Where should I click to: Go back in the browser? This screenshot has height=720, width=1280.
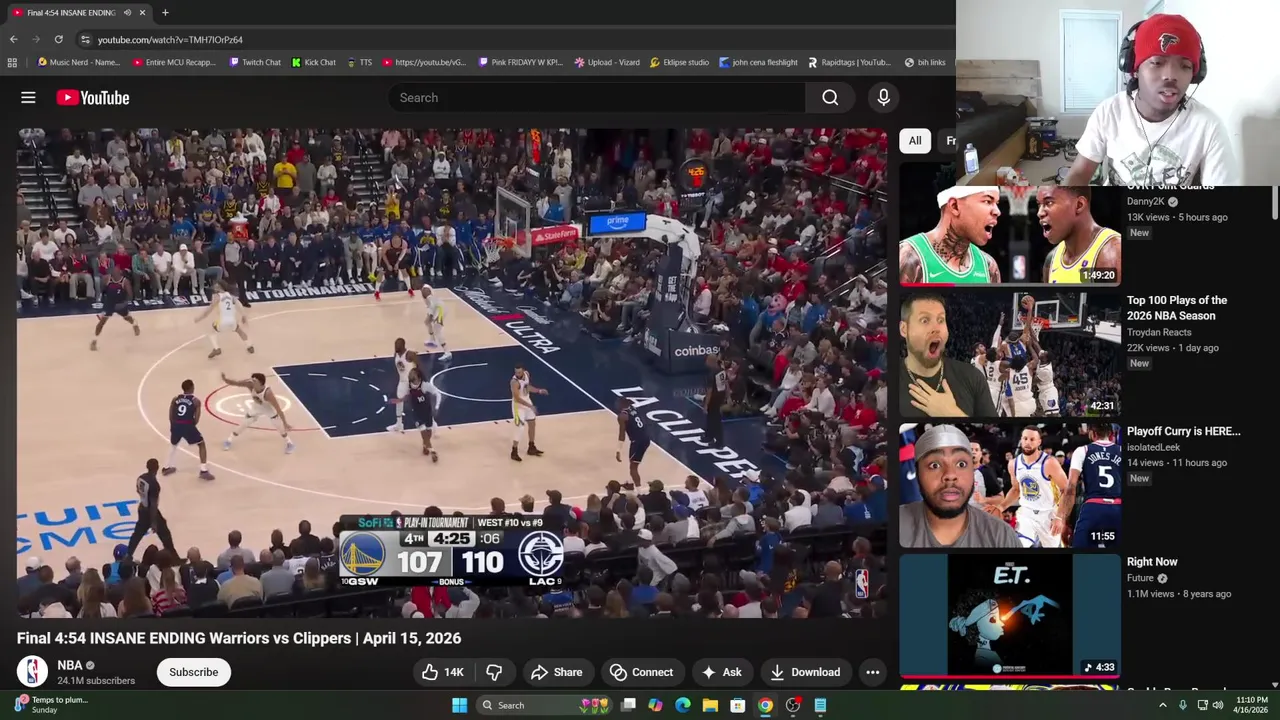[13, 39]
